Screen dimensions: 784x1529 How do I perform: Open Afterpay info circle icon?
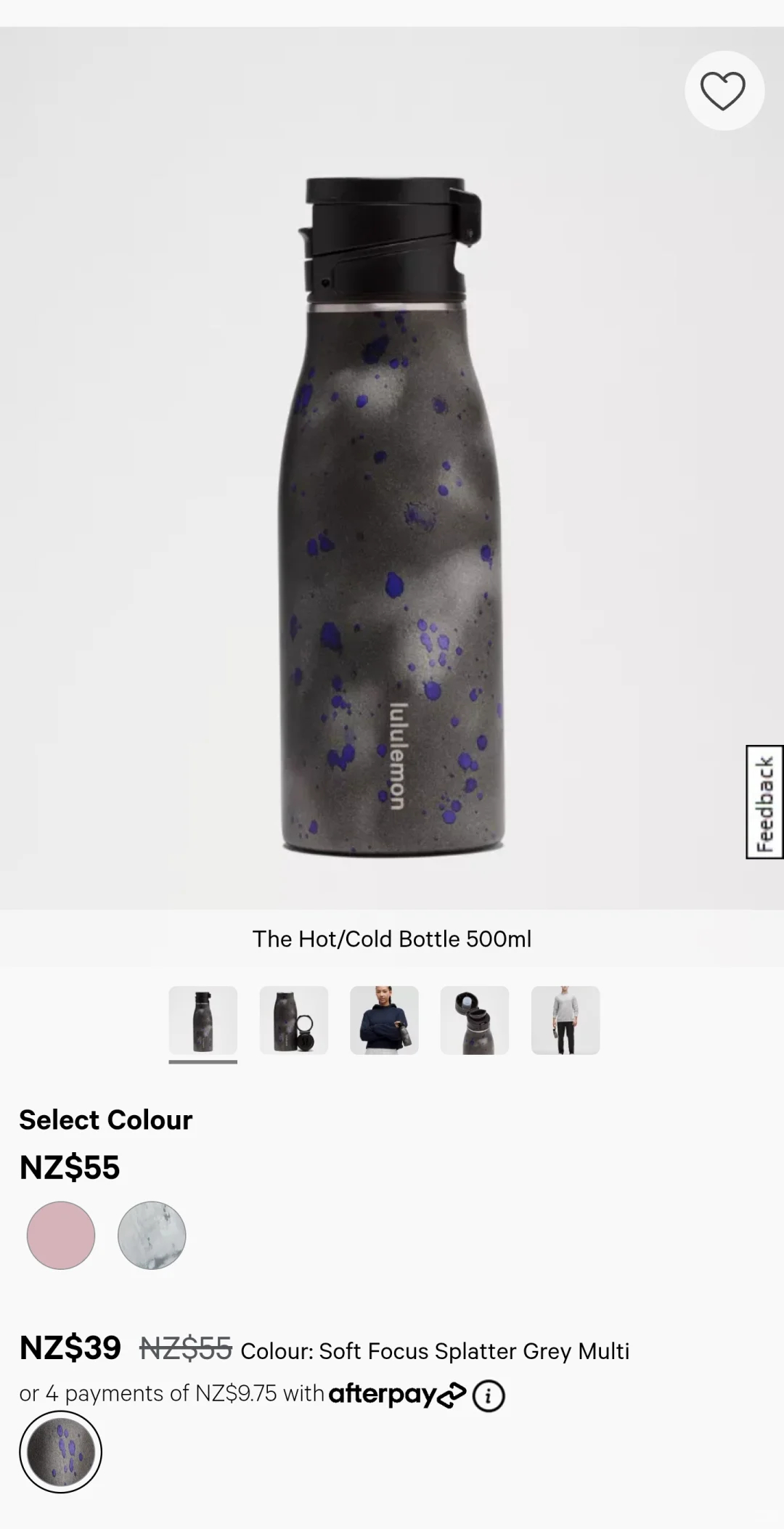(489, 1395)
